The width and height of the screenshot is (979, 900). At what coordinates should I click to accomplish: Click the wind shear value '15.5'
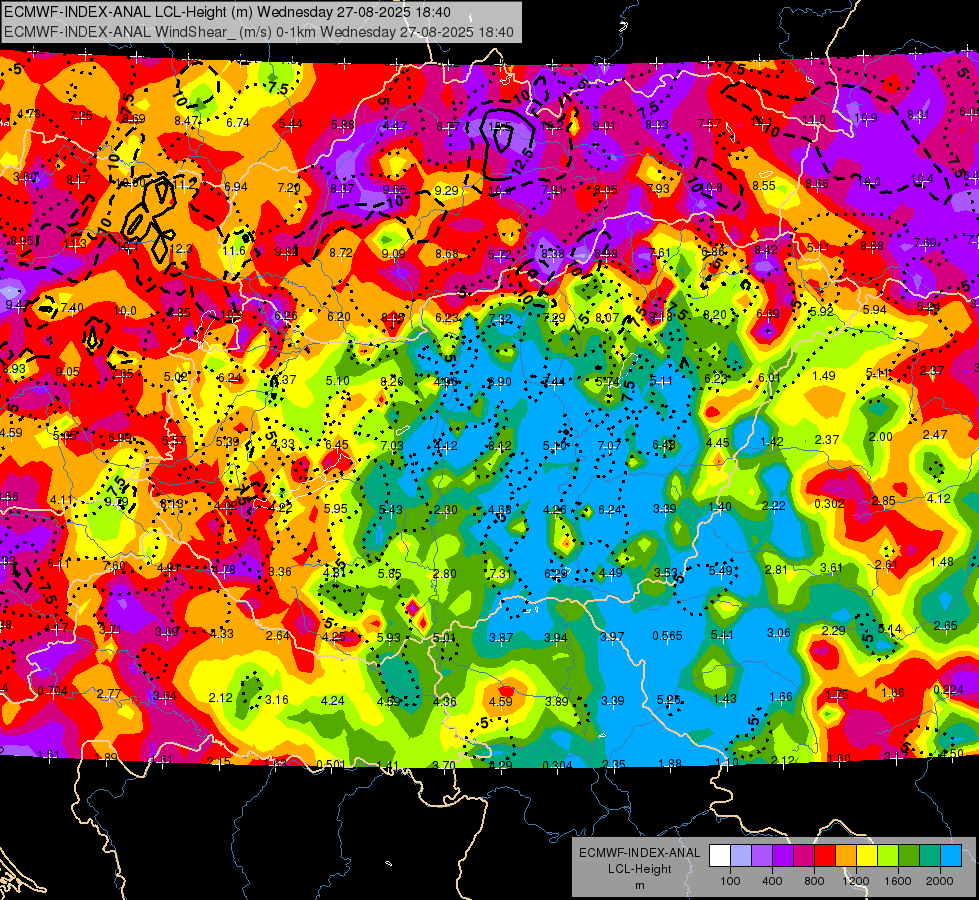pos(500,127)
